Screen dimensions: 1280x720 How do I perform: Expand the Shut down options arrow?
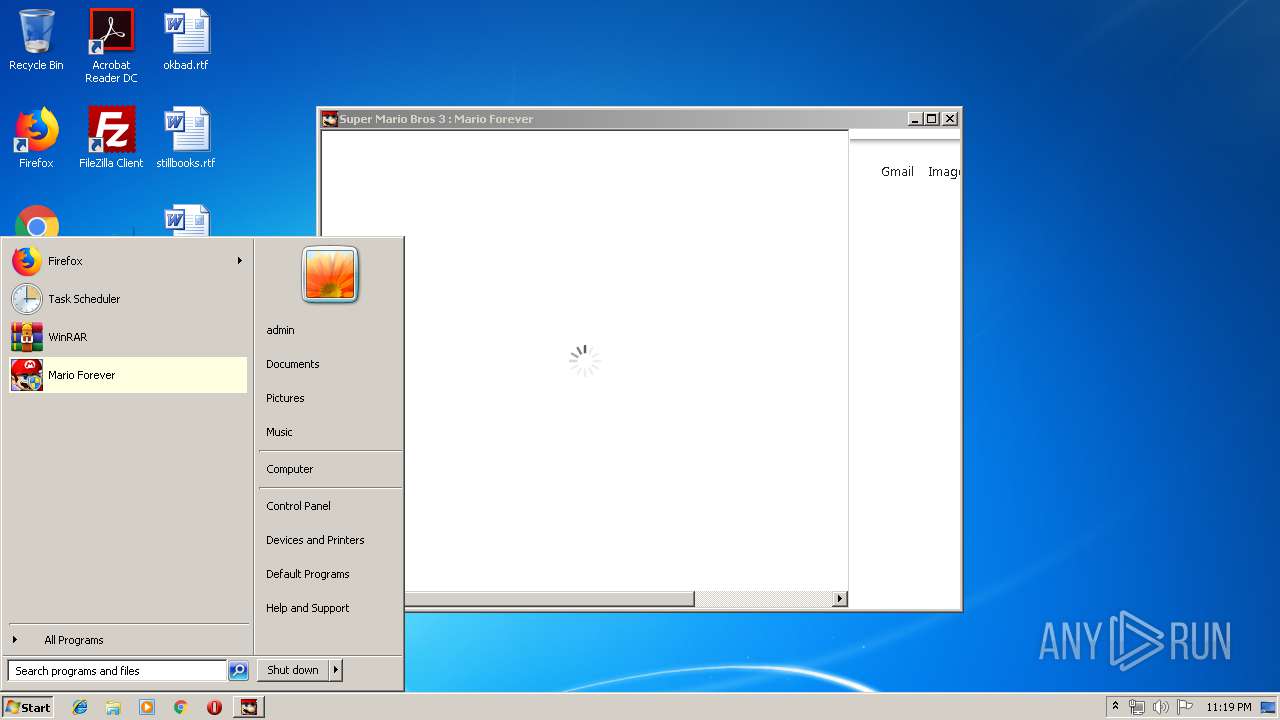coord(336,670)
